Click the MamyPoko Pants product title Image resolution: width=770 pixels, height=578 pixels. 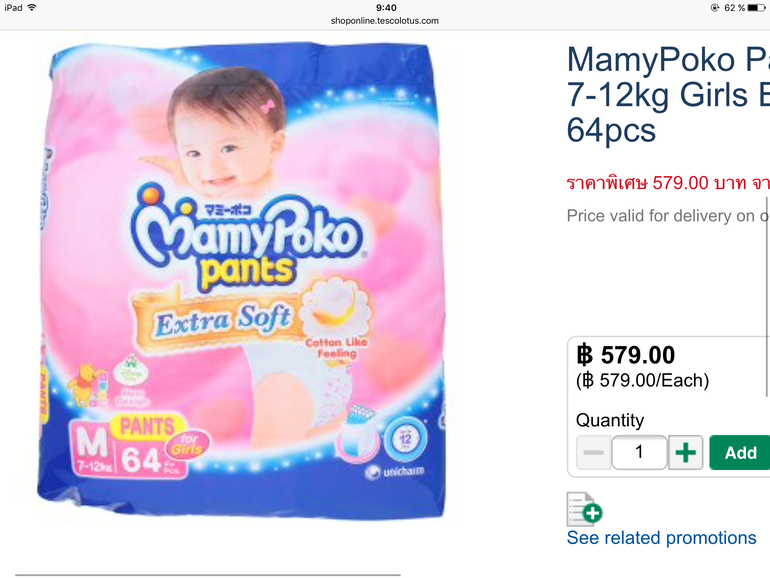point(668,94)
